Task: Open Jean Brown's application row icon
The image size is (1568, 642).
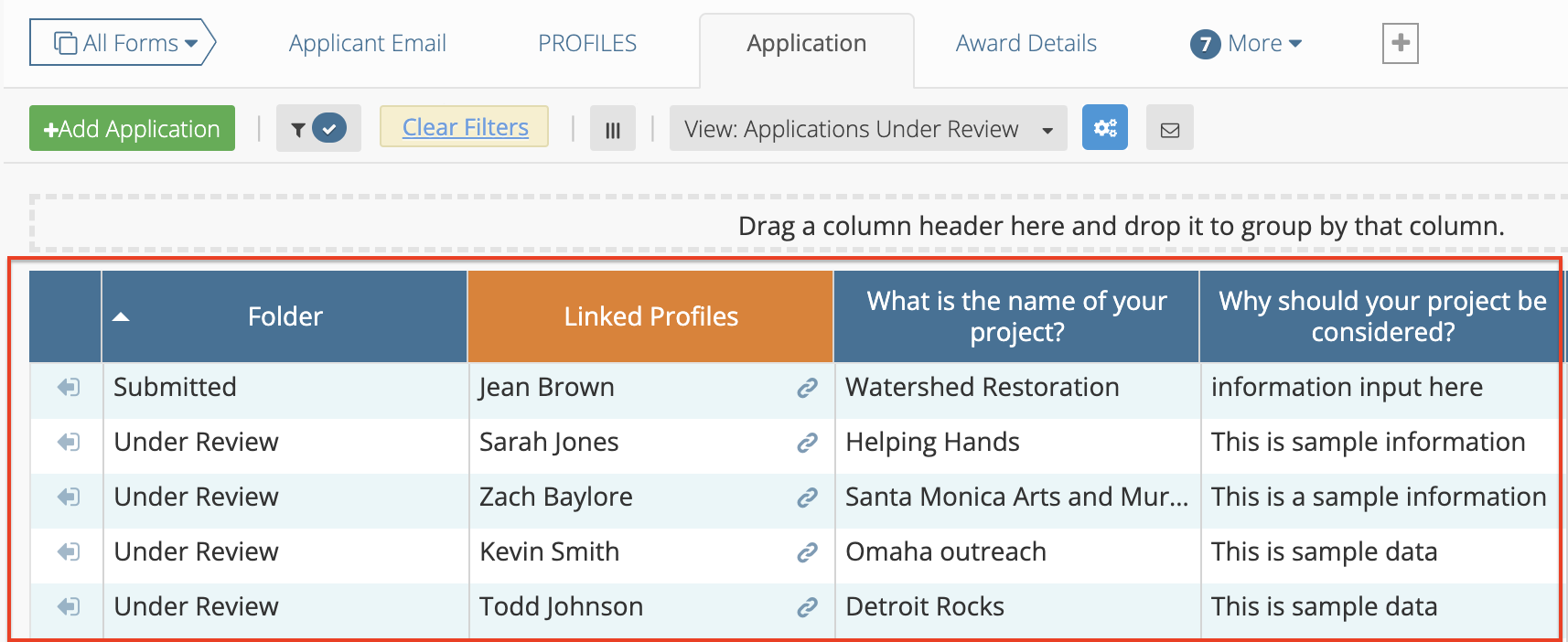Action: click(x=68, y=388)
